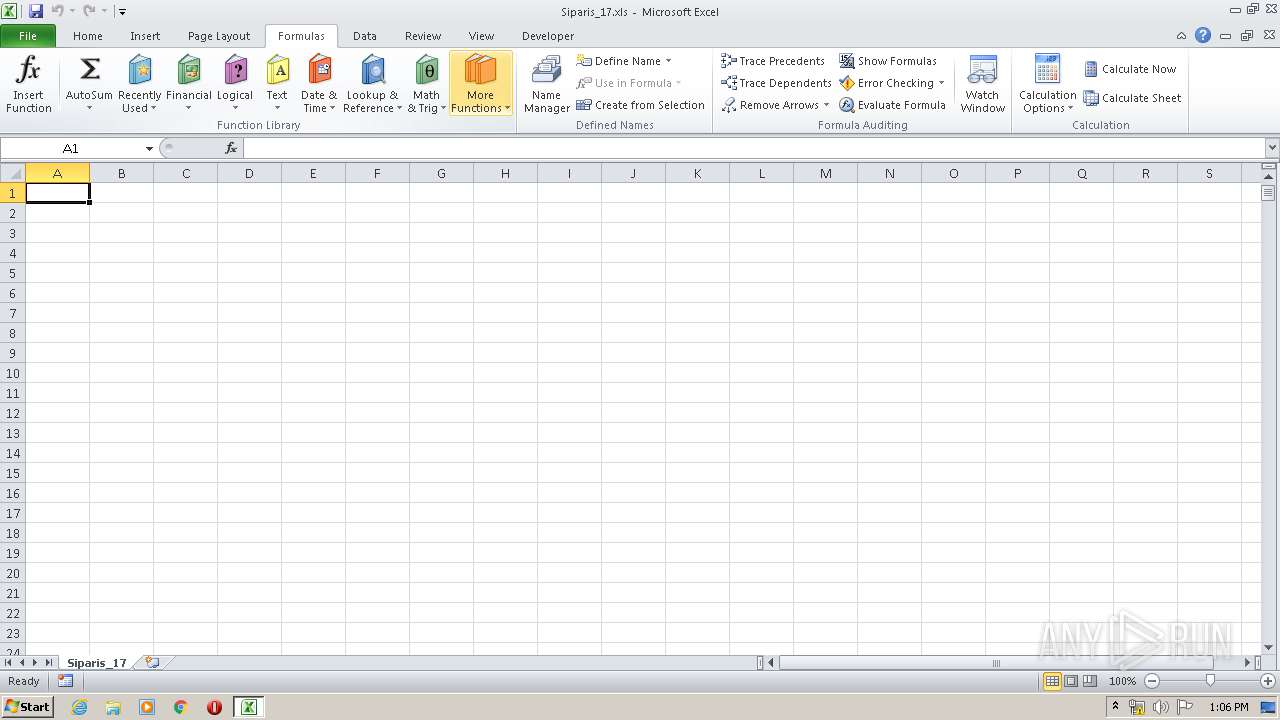Zoom out with the minus button
Screen dimensions: 1280x720
1152,681
